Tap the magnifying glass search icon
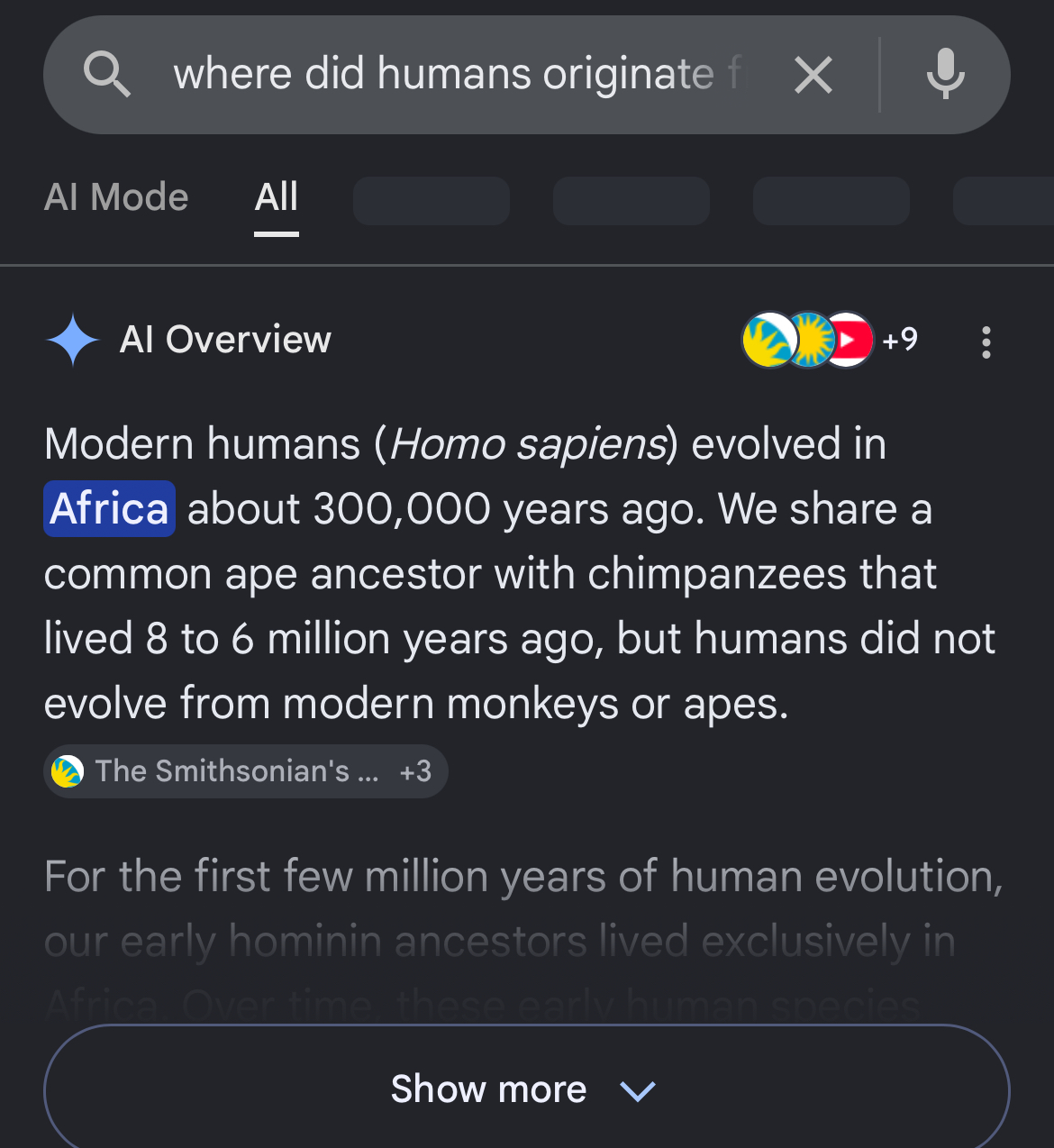The width and height of the screenshot is (1054, 1148). coord(107,74)
